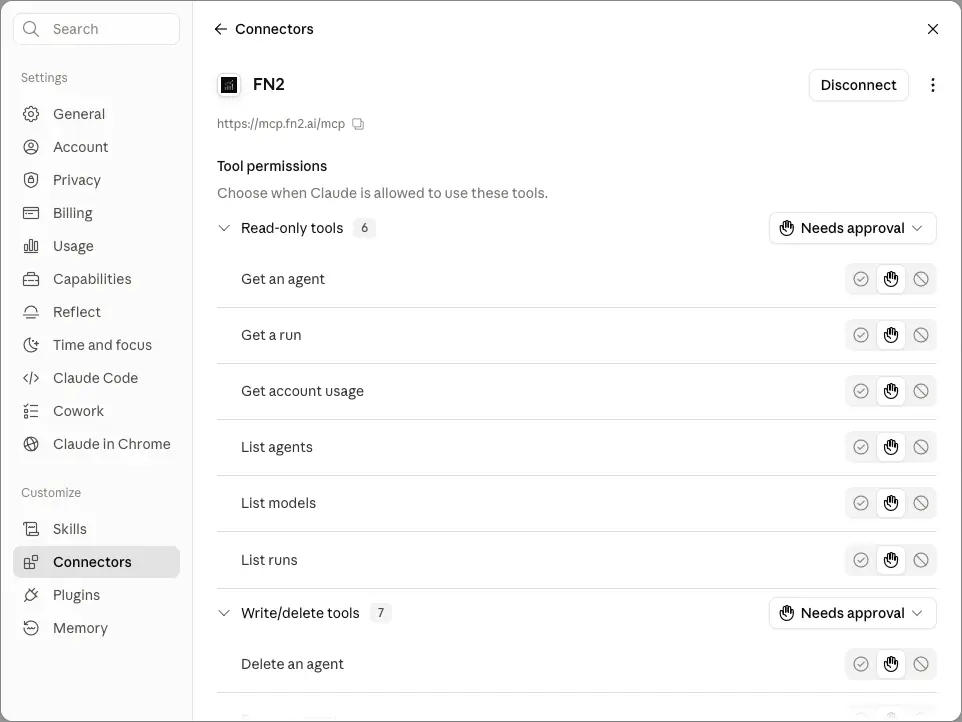Set Get an agent to needs approval
Screen dimensions: 962x722
point(891,279)
